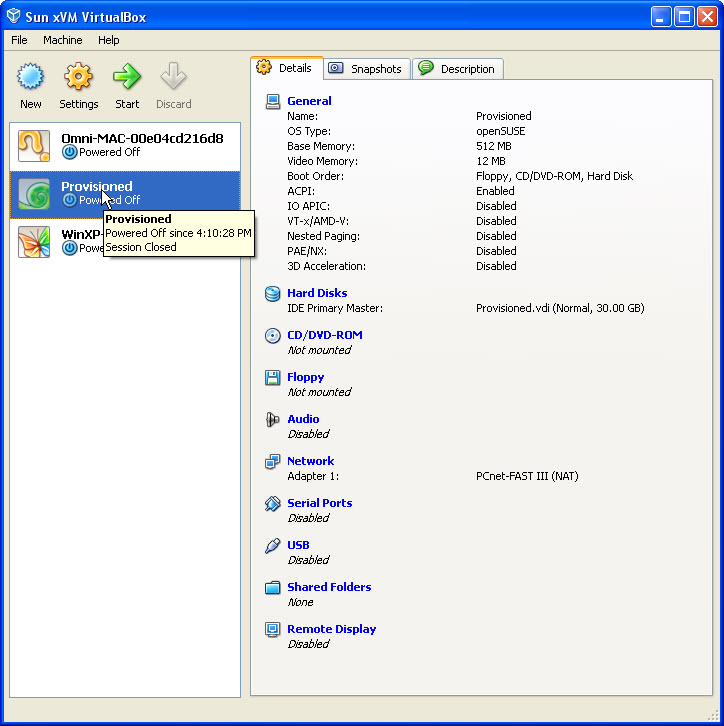The height and width of the screenshot is (726, 724).
Task: Open the Serial Ports settings link
Action: [x=319, y=503]
